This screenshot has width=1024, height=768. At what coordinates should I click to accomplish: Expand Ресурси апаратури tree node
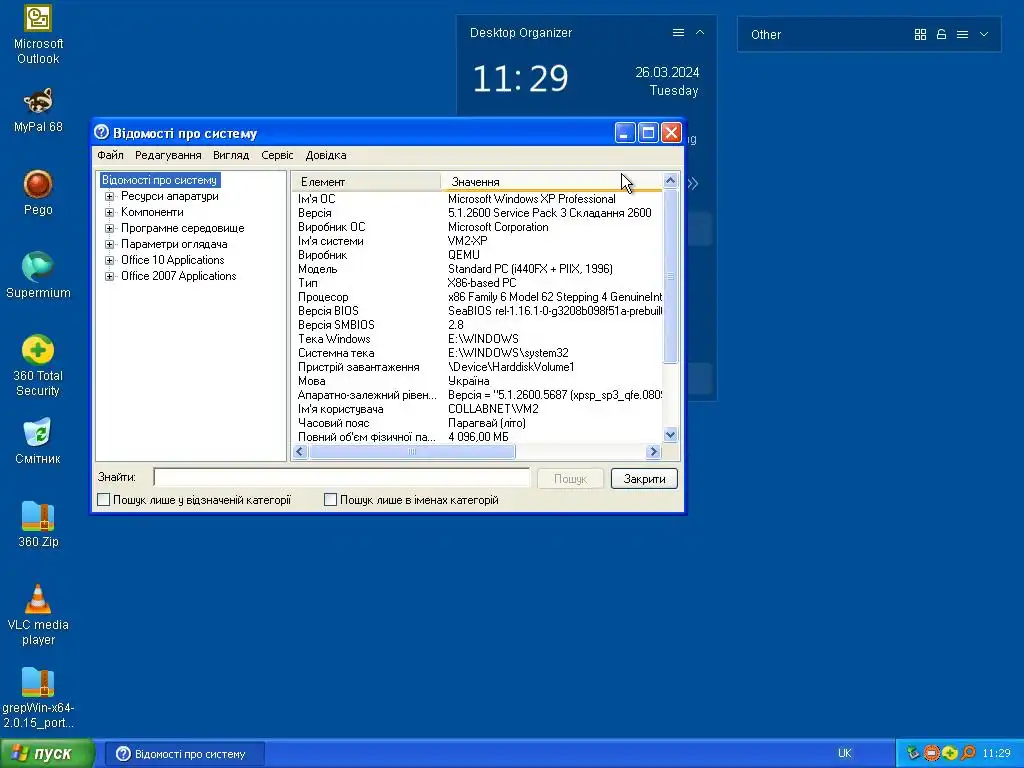(x=109, y=197)
